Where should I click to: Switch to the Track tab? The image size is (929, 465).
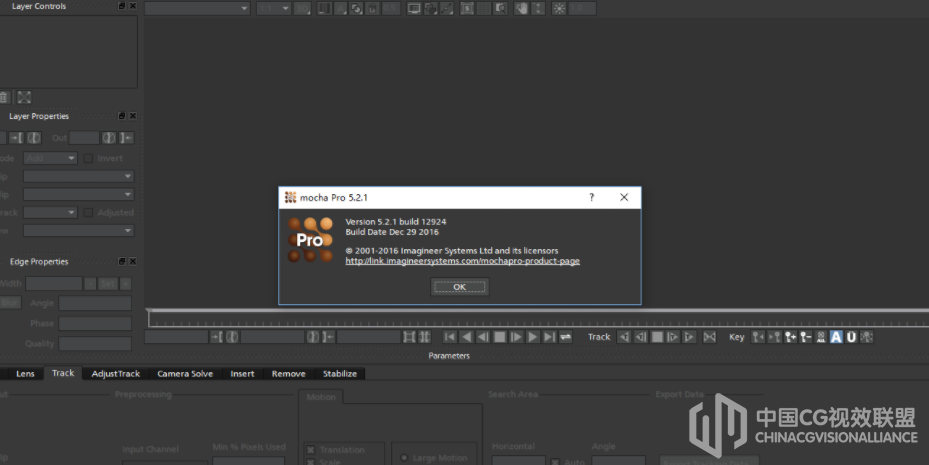pyautogui.click(x=63, y=373)
